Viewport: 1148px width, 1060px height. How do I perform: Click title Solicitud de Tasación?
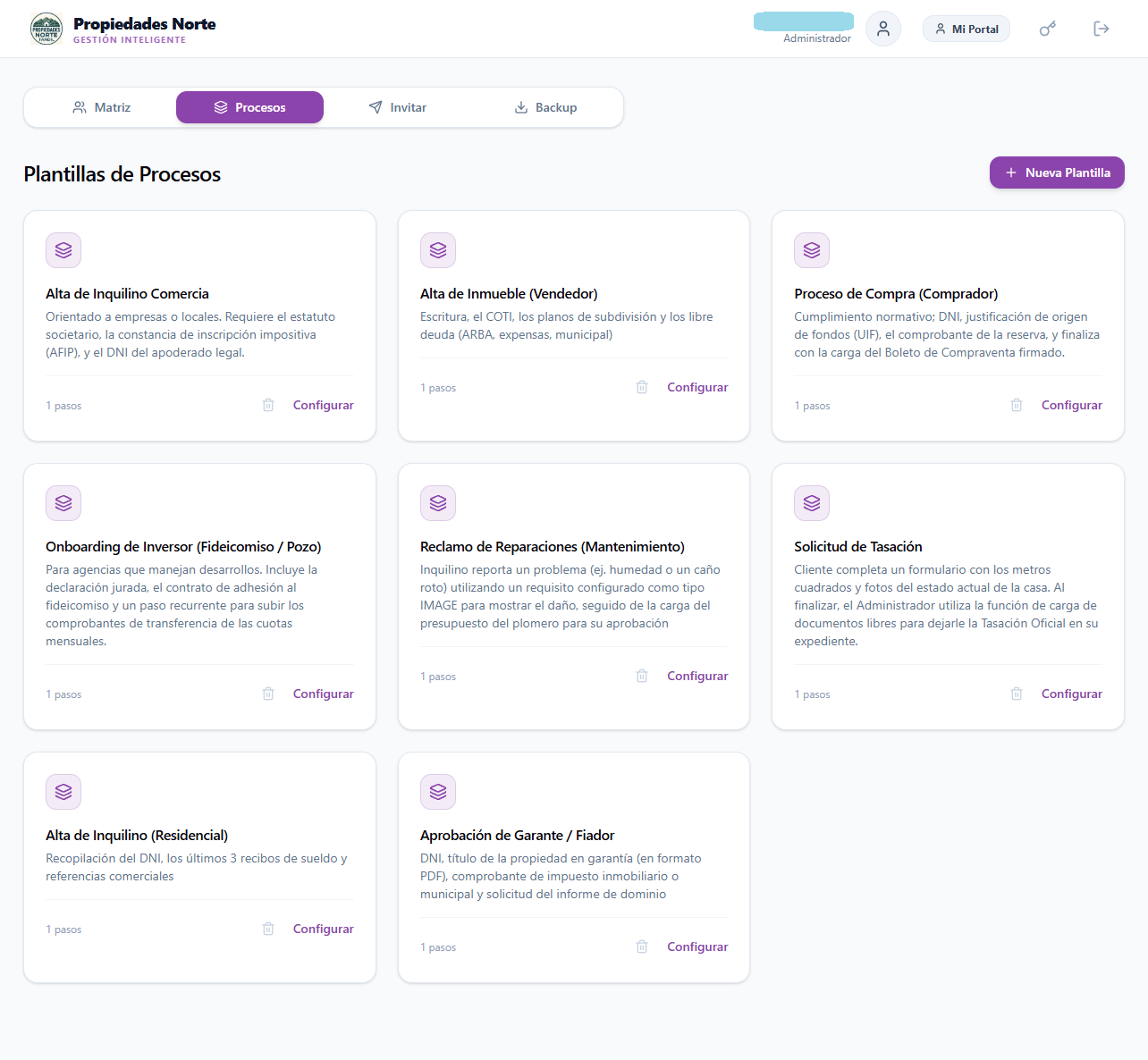[858, 546]
